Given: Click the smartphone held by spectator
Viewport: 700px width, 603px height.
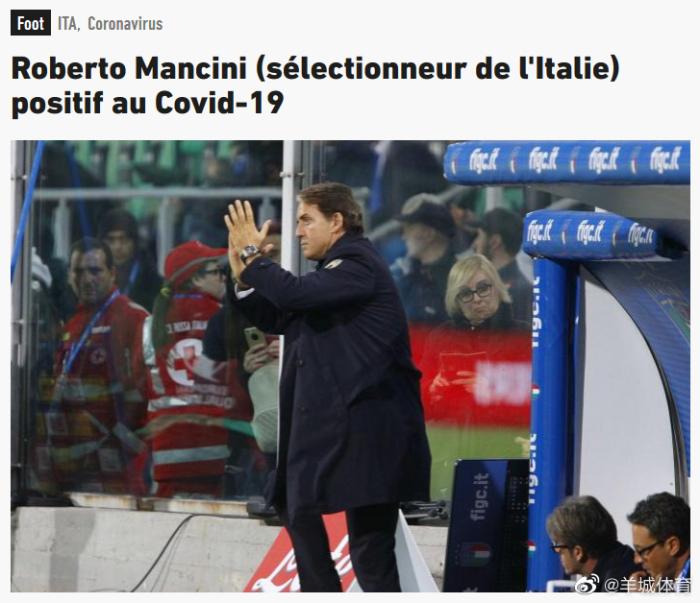Looking at the screenshot, I should pos(255,338).
